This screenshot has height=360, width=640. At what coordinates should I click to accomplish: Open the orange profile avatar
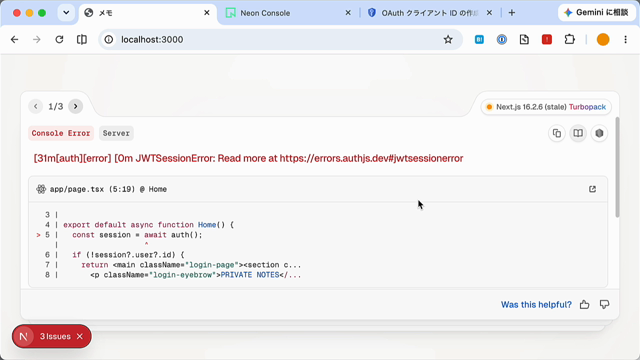[603, 40]
